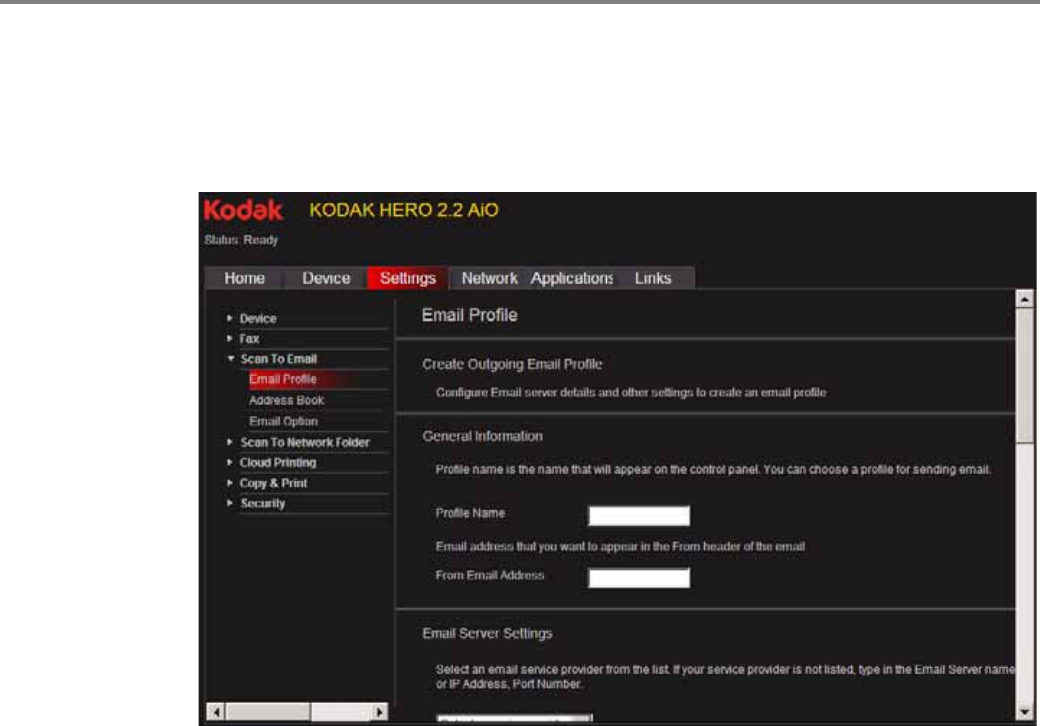Expand the Copy & Print arrow
The height and width of the screenshot is (726, 1040).
(x=229, y=483)
